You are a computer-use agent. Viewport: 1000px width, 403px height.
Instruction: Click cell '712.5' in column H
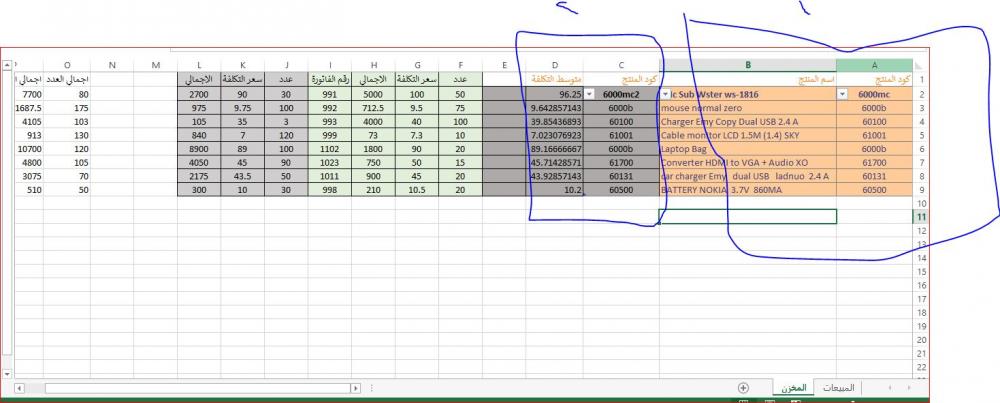click(x=373, y=108)
